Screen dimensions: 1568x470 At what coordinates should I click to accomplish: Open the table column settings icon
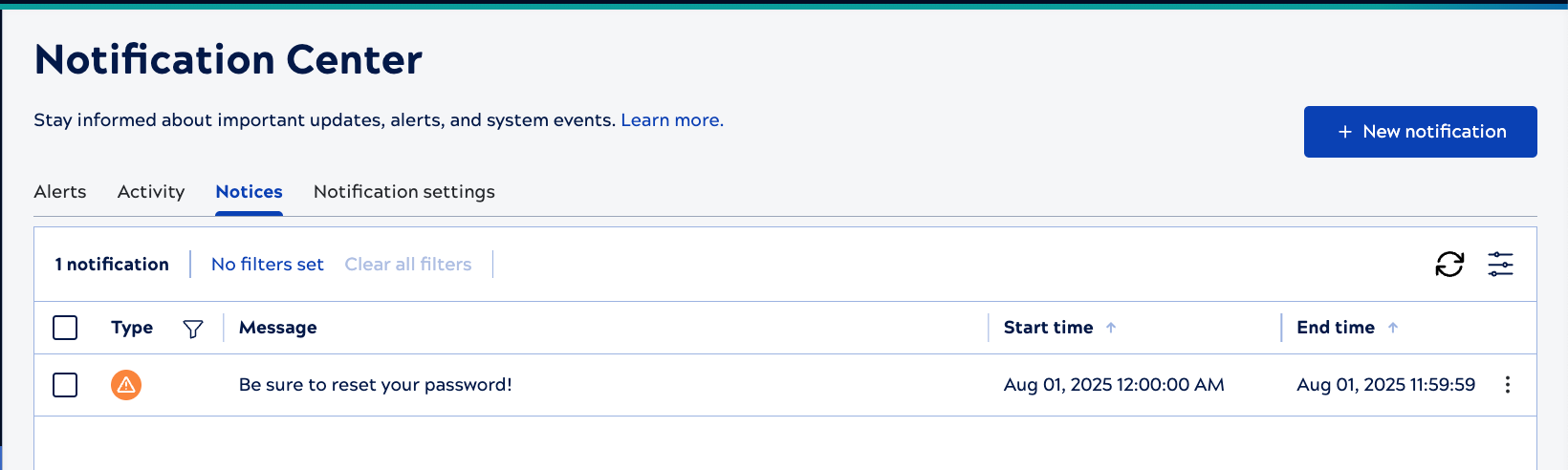pyautogui.click(x=1500, y=265)
